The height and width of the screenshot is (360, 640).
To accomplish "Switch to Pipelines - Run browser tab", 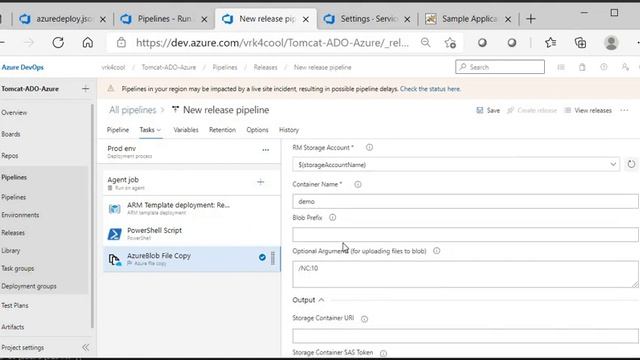I will (164, 19).
